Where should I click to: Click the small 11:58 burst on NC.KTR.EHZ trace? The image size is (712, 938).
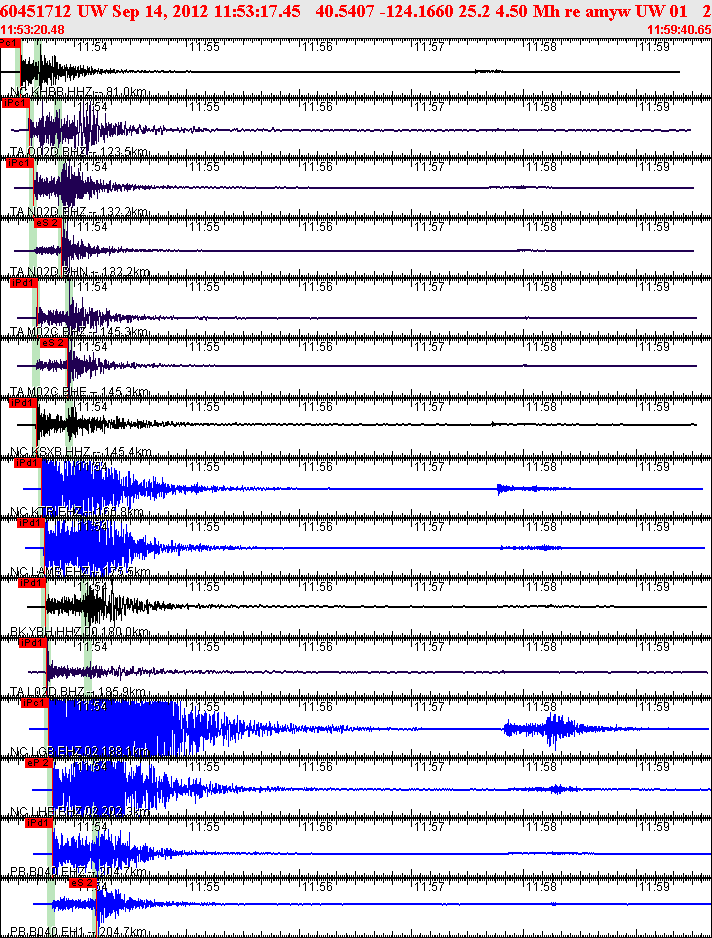[527, 489]
